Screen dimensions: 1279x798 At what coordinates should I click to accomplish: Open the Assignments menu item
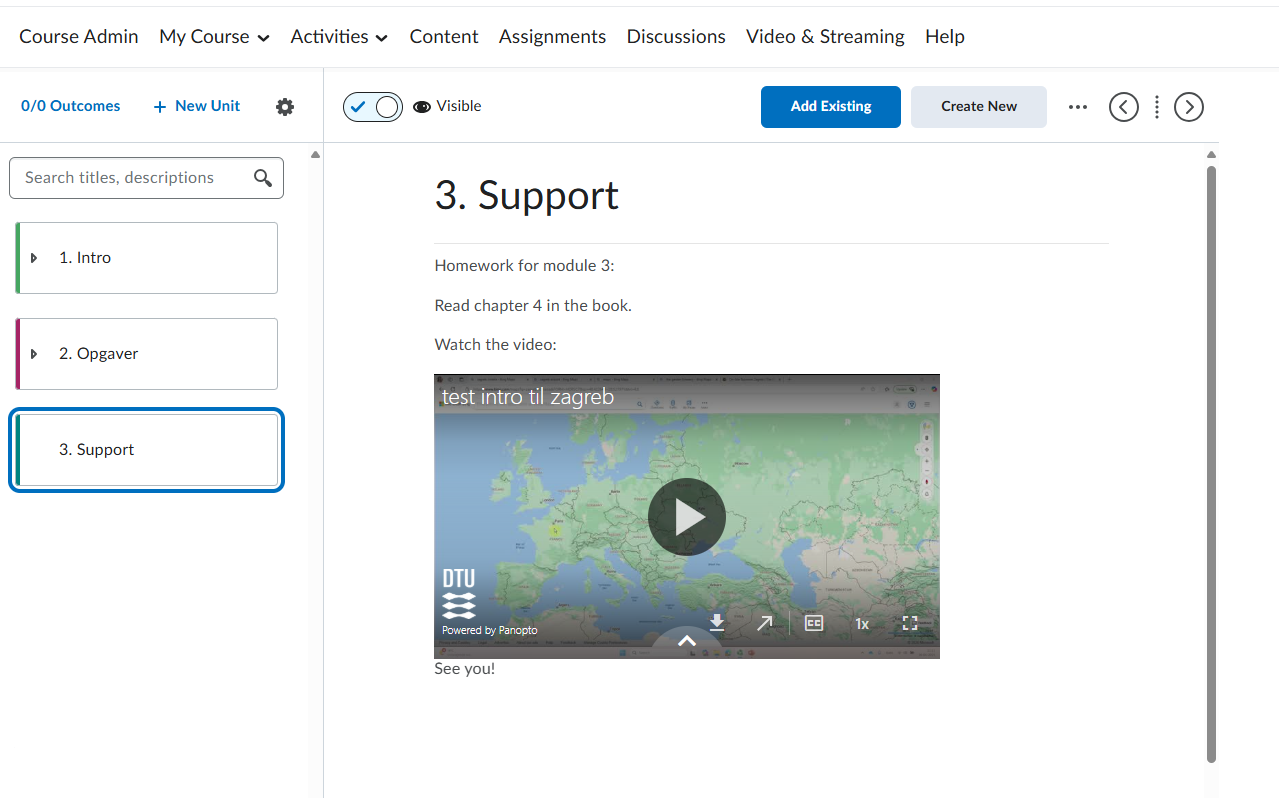coord(552,37)
